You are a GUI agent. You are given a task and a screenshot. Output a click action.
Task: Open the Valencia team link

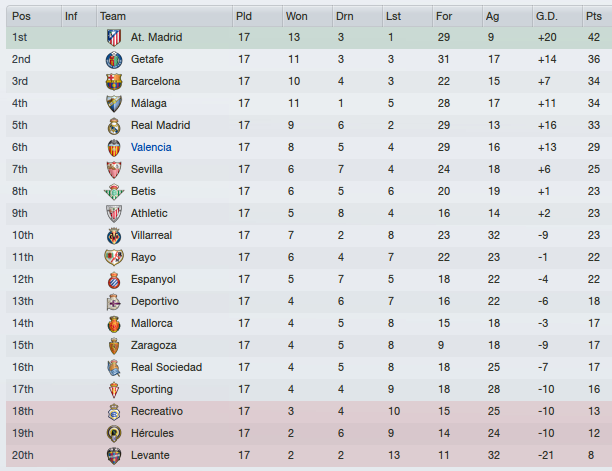[151, 148]
